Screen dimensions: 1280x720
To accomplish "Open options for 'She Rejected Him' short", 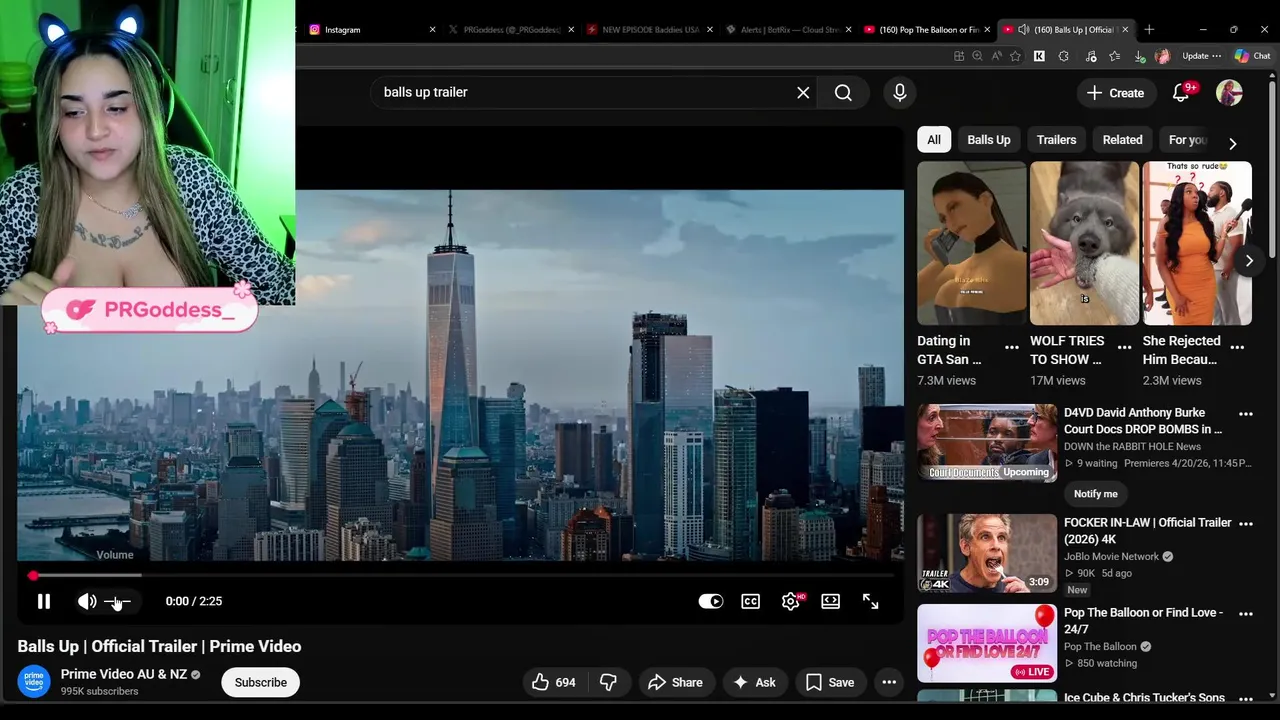I will 1237,348.
